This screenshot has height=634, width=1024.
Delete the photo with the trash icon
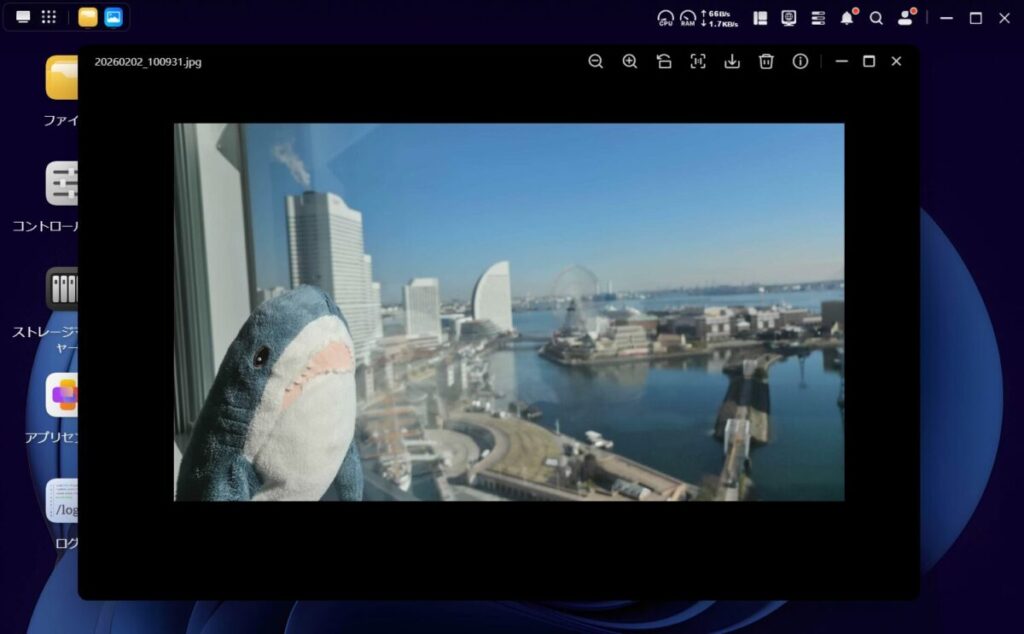(x=766, y=61)
